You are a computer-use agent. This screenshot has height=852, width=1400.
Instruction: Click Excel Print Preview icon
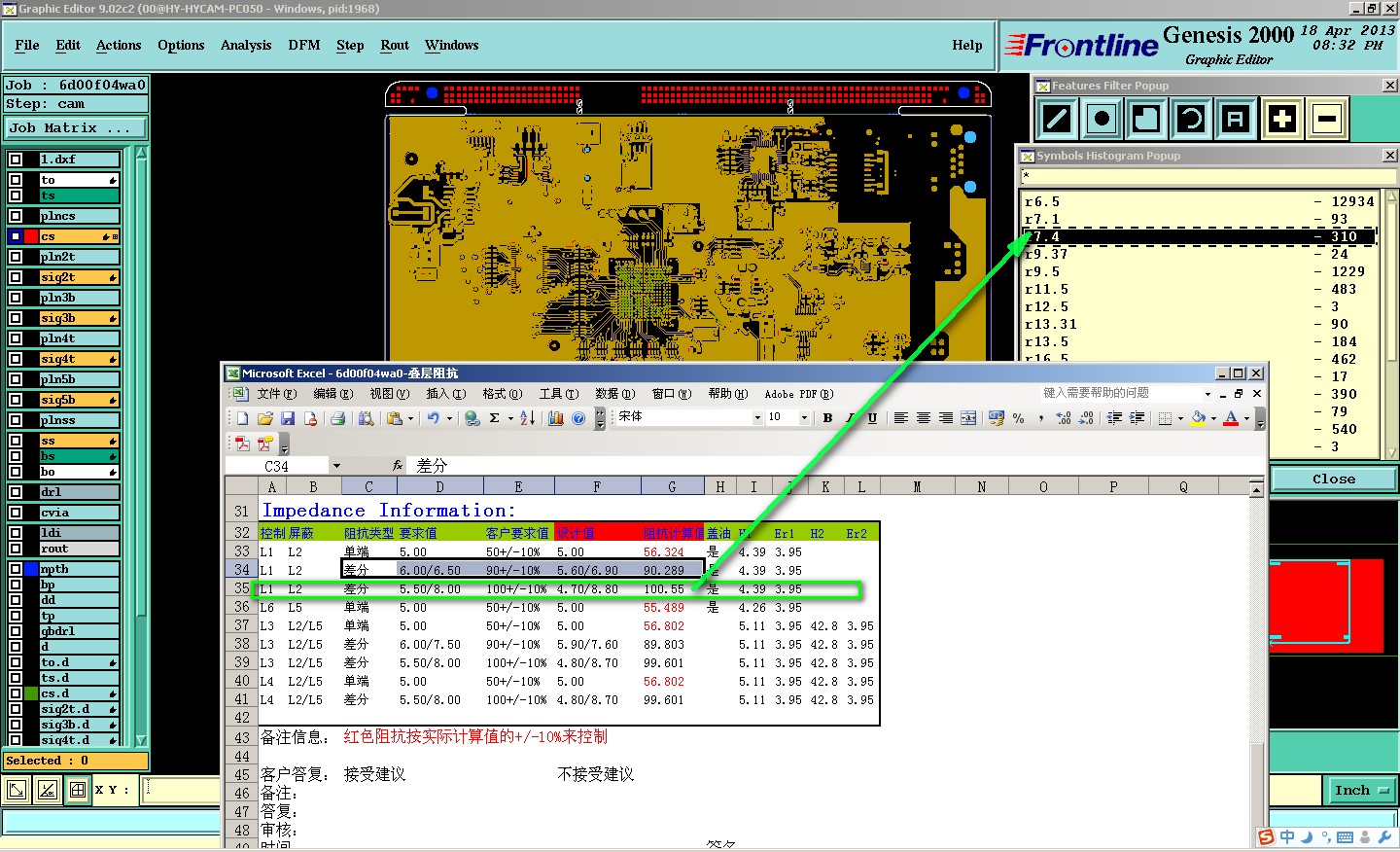(x=366, y=418)
